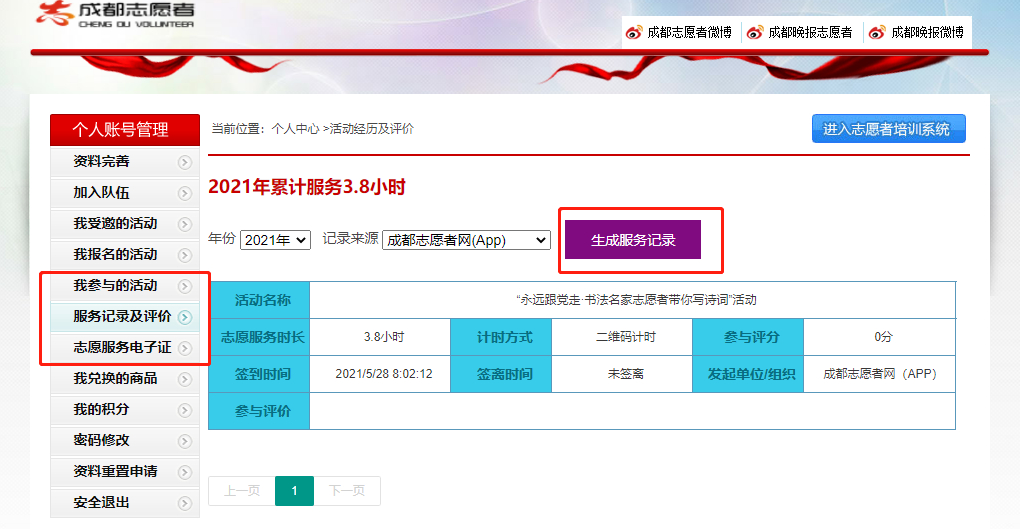This screenshot has height=529, width=1020.
Task: Click 签到时间 header cell
Action: coord(259,374)
